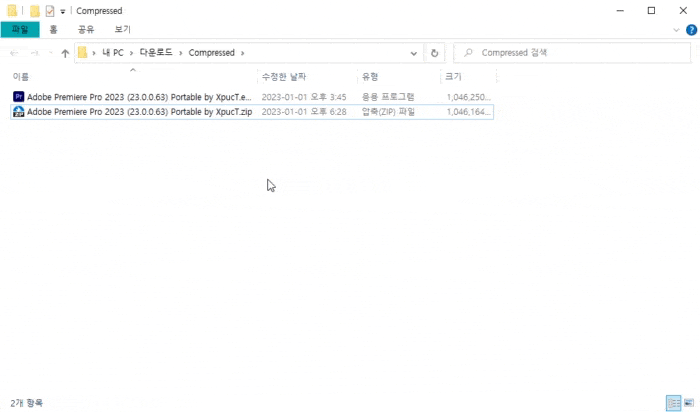Click the 1,046,250 size cell

point(468,97)
